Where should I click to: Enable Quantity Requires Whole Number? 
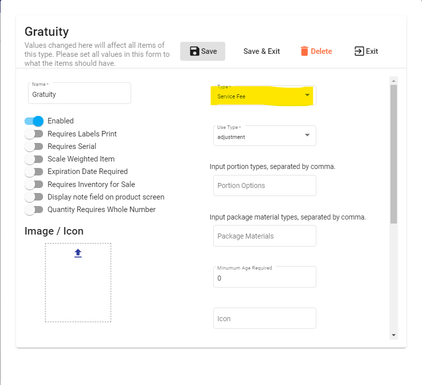(x=34, y=210)
